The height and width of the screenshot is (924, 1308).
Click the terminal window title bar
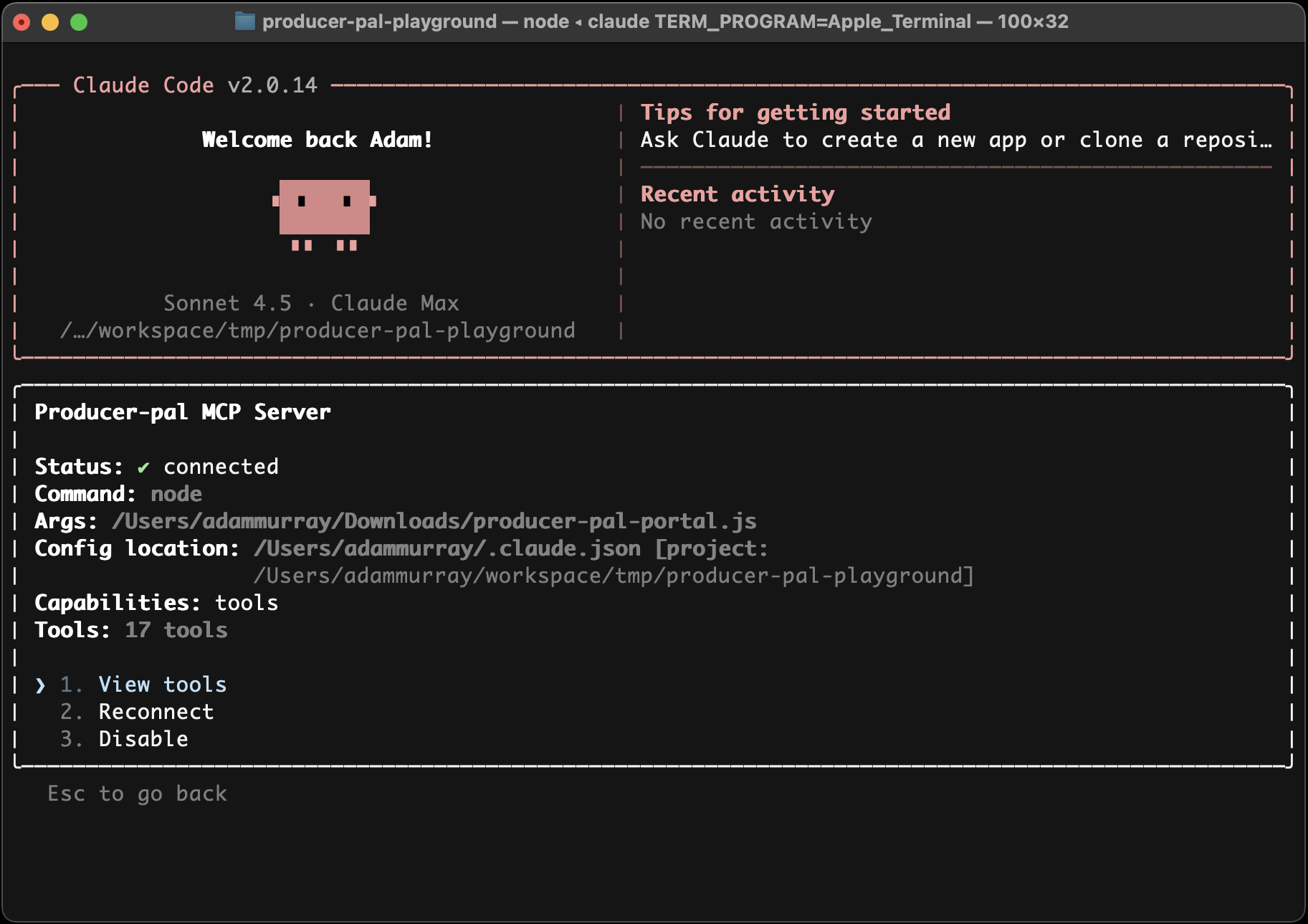652,22
